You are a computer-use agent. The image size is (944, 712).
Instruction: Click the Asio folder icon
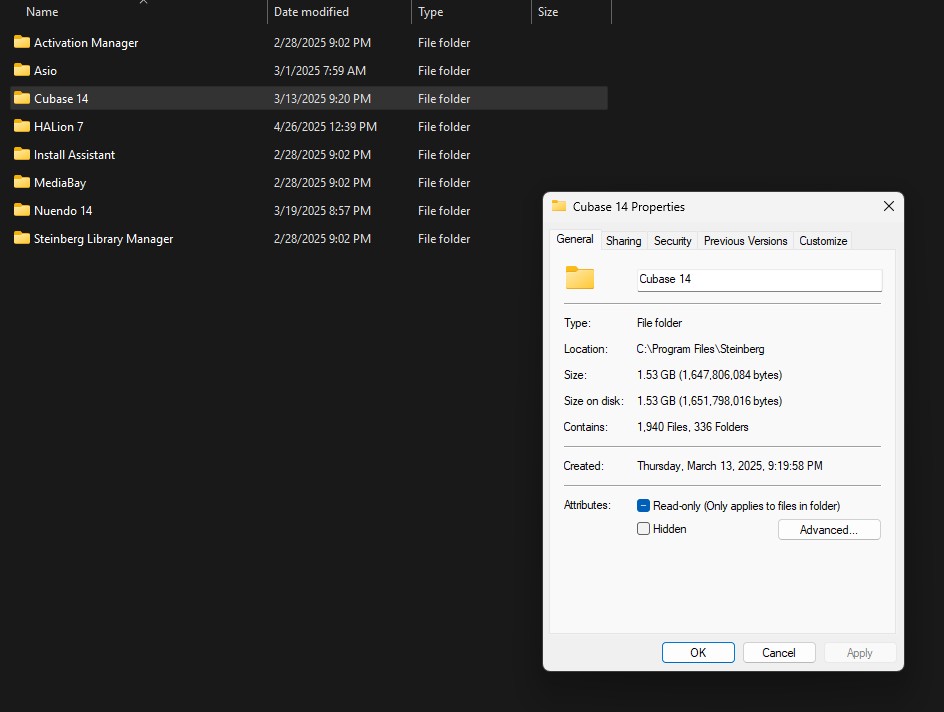point(22,70)
